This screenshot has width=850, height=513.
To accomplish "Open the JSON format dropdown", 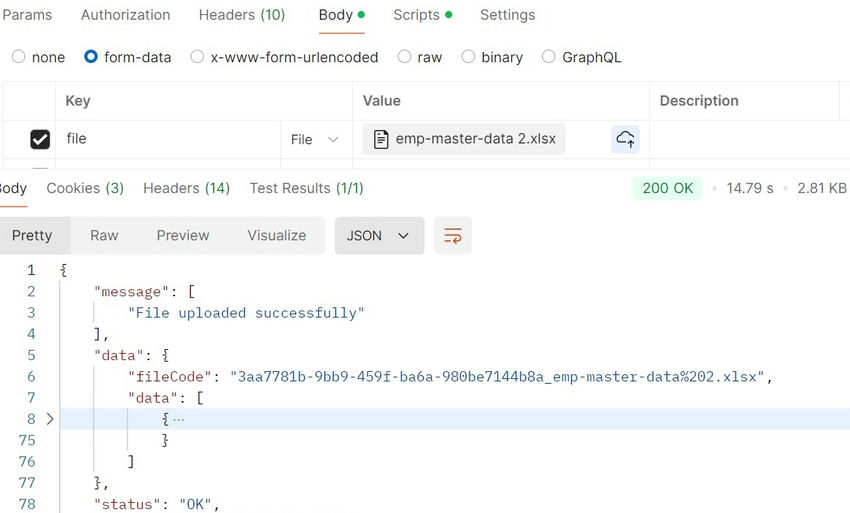I will [x=379, y=235].
